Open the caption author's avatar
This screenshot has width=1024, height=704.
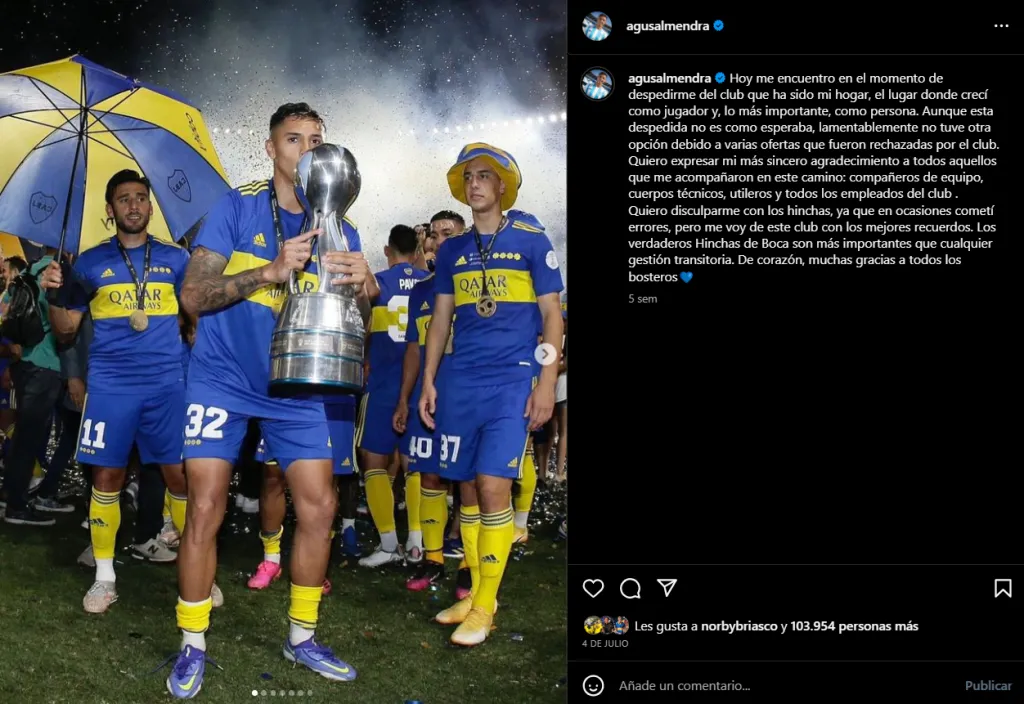coord(598,84)
